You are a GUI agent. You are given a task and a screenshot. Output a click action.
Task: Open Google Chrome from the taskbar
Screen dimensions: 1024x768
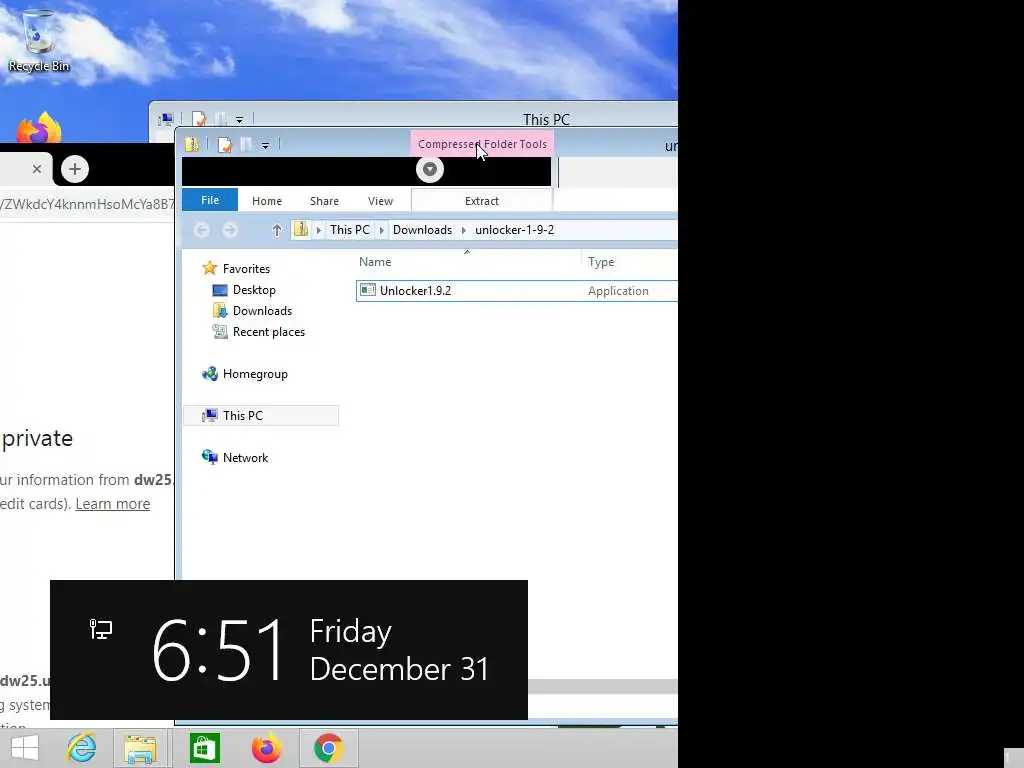tap(328, 748)
